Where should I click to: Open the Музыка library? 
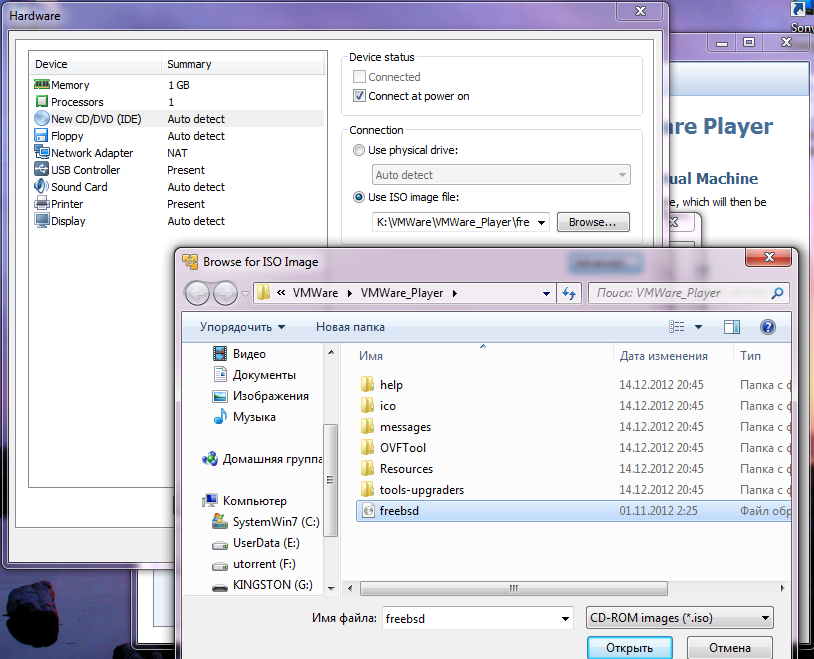click(245, 416)
